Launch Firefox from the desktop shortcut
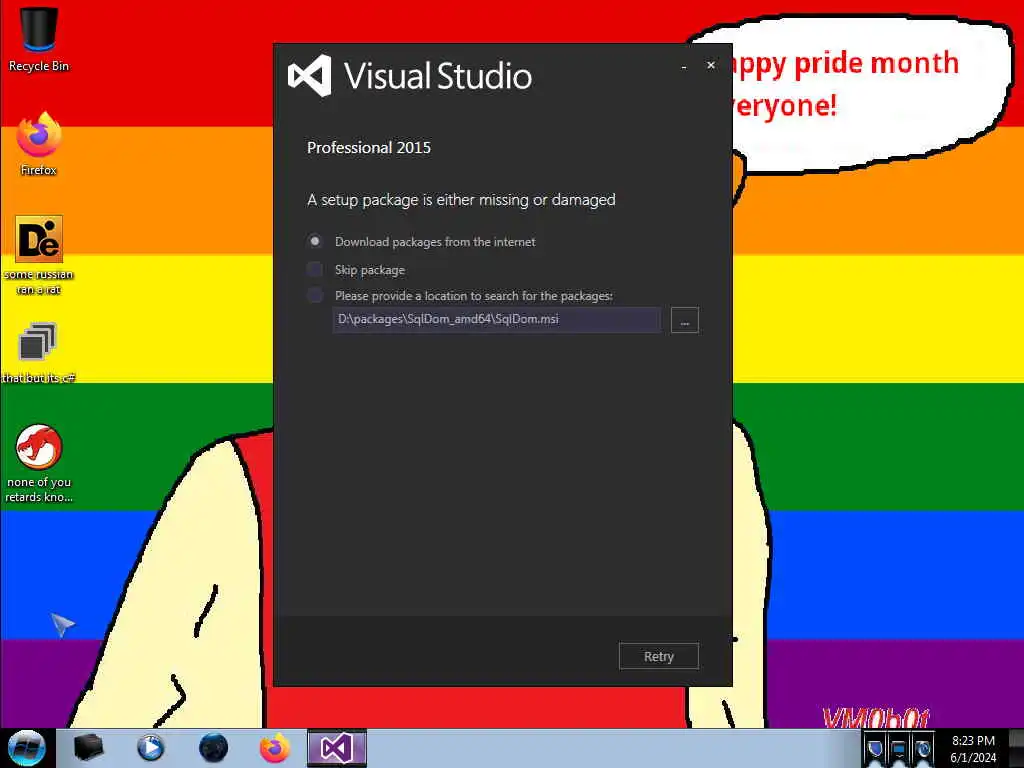 click(39, 144)
